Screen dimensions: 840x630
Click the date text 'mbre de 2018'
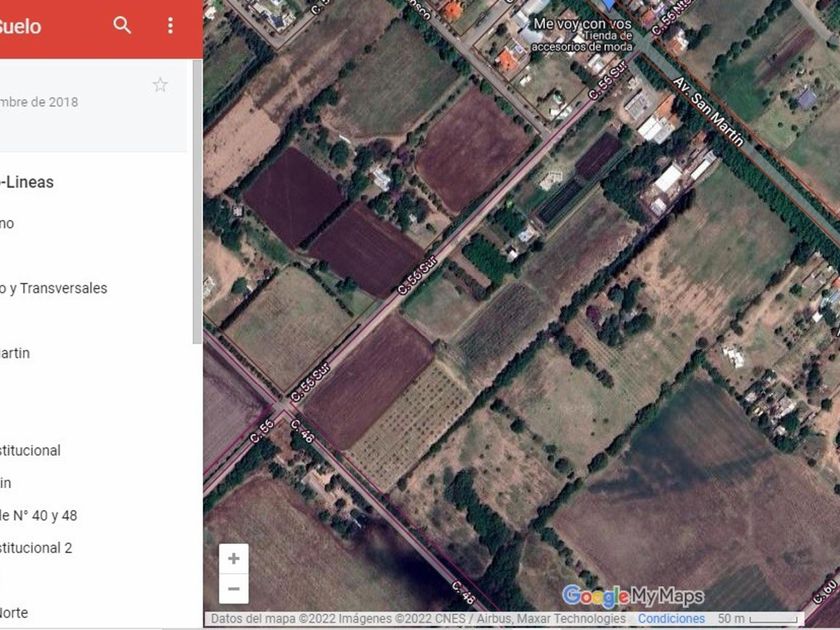pyautogui.click(x=39, y=102)
